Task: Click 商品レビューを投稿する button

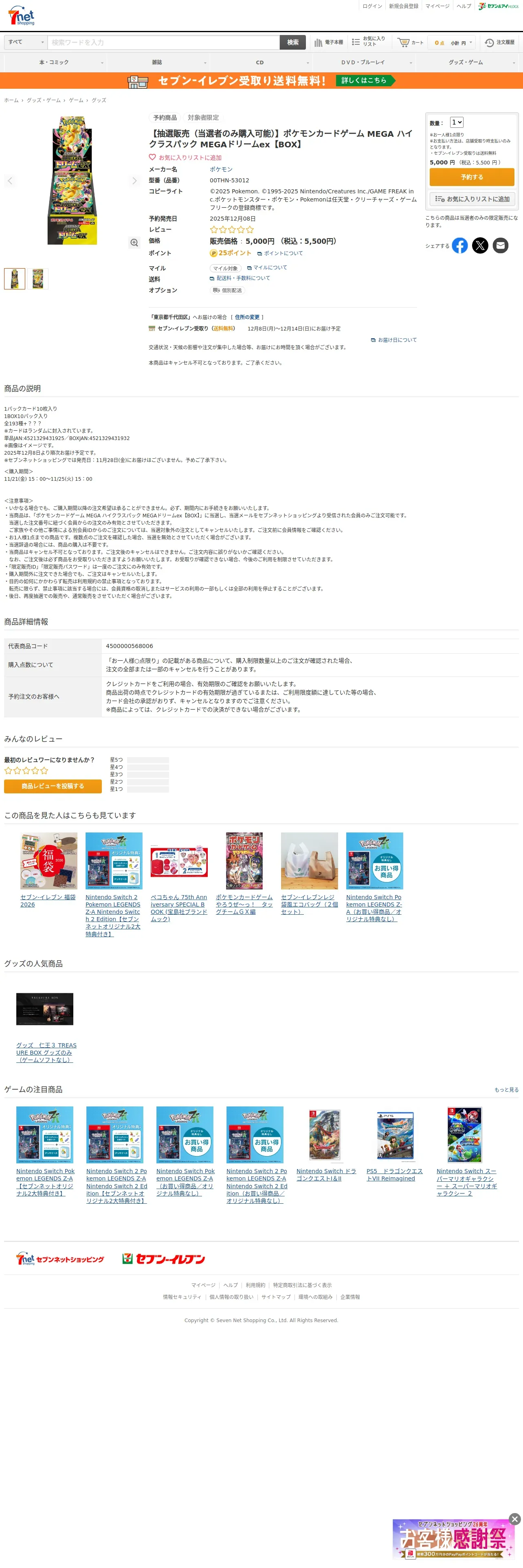Action: point(53,786)
